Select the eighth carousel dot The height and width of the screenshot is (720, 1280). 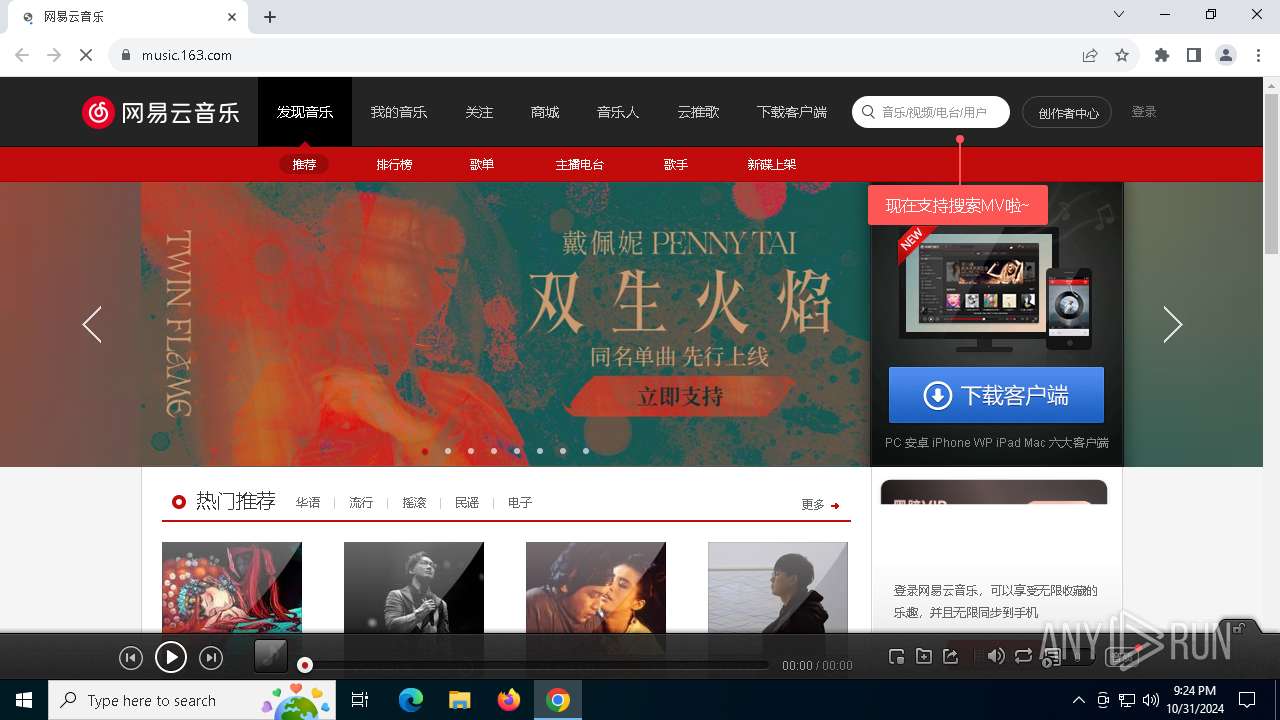pos(586,451)
